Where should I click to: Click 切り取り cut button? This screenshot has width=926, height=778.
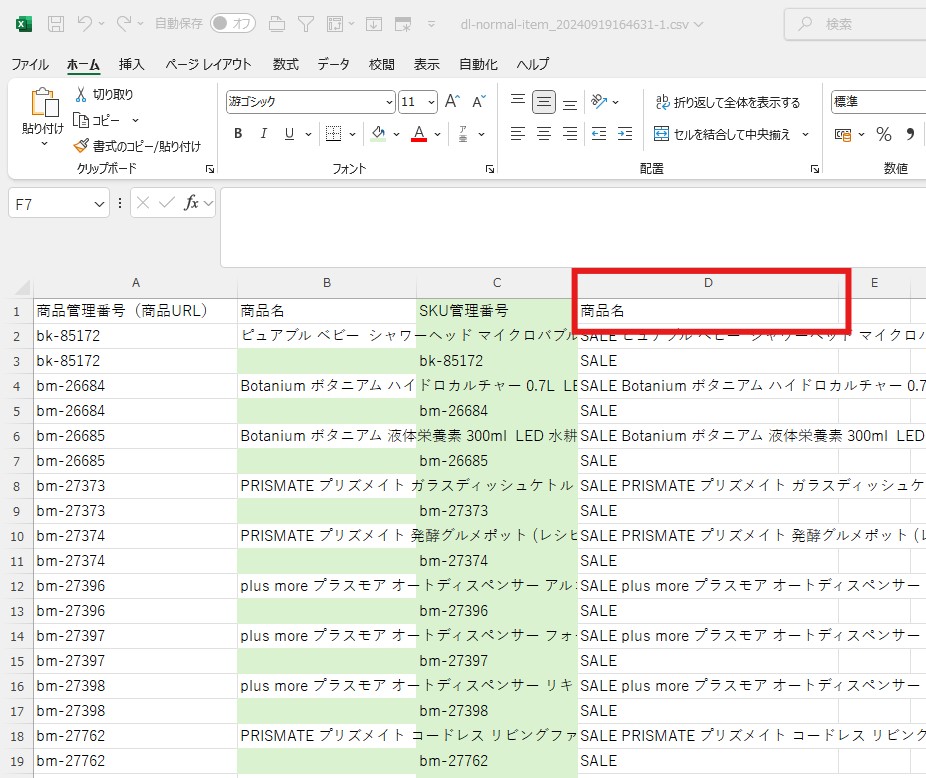tap(104, 95)
